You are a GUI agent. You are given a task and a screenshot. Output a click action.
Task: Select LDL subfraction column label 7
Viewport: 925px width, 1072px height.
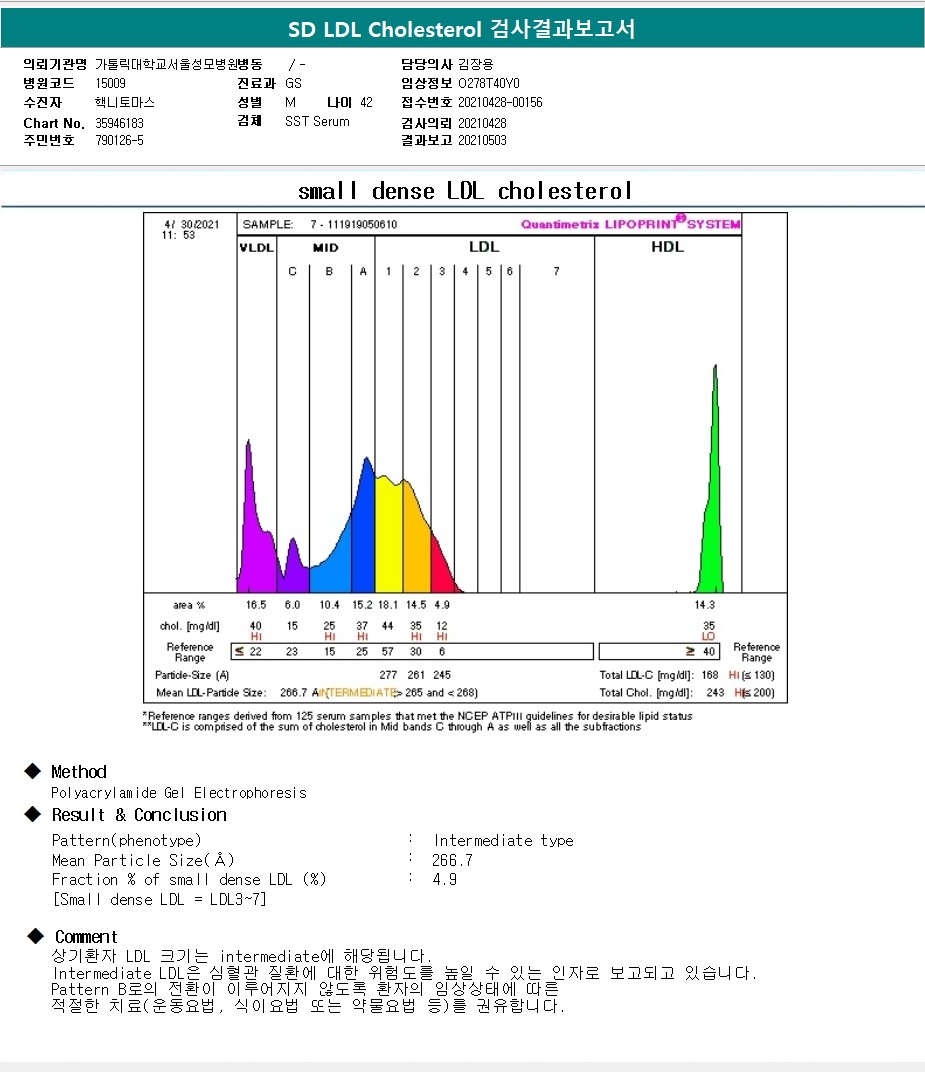coord(557,271)
